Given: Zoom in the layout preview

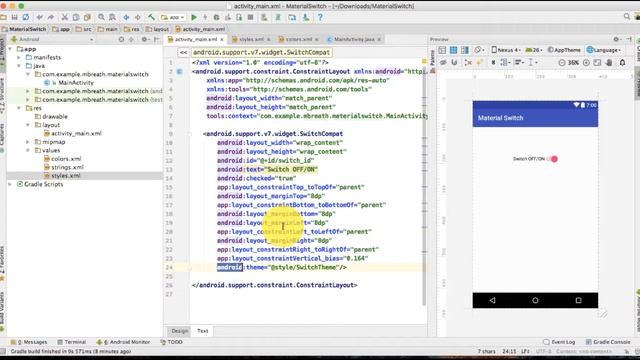Looking at the screenshot, I should pos(586,62).
